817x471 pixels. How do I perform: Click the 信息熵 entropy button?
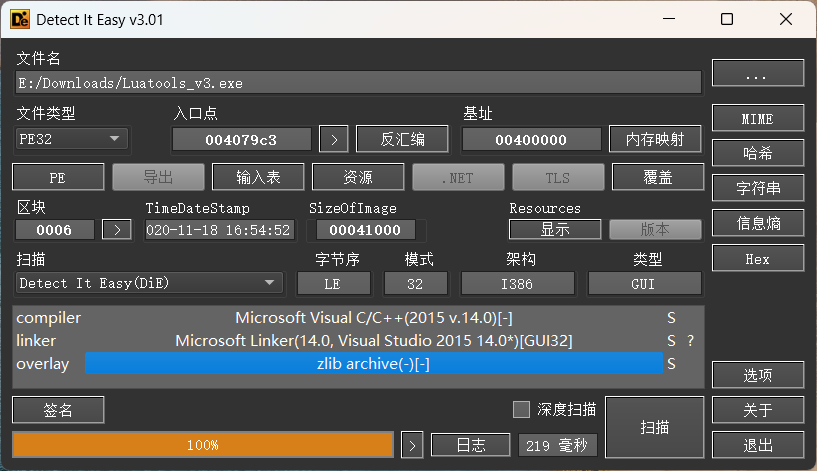pos(758,224)
